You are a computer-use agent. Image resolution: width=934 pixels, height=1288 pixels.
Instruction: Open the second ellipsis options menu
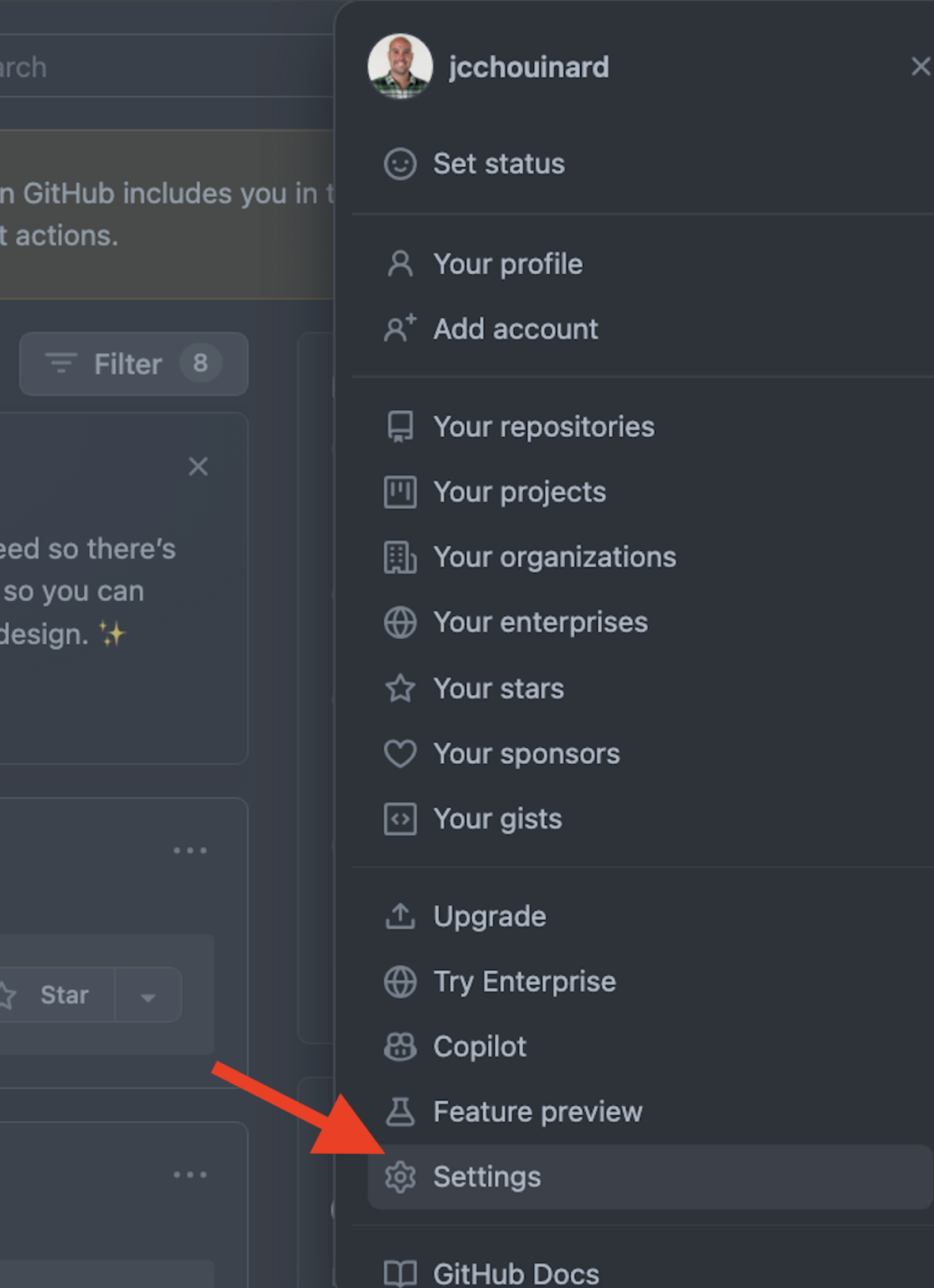click(190, 1174)
